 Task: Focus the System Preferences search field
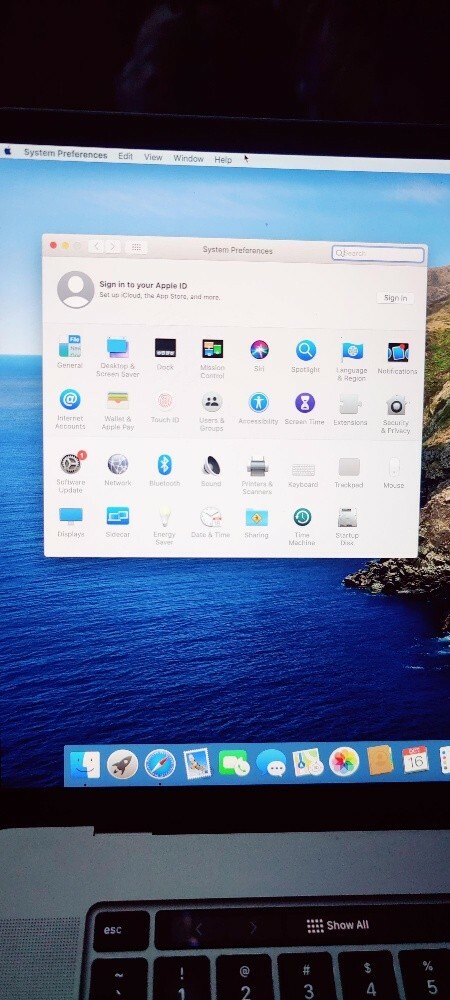tap(378, 254)
